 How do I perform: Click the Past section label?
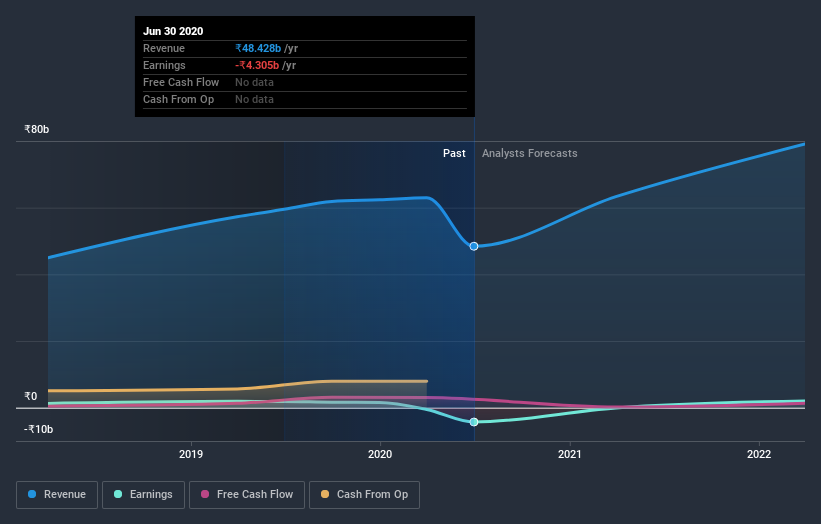(454, 153)
